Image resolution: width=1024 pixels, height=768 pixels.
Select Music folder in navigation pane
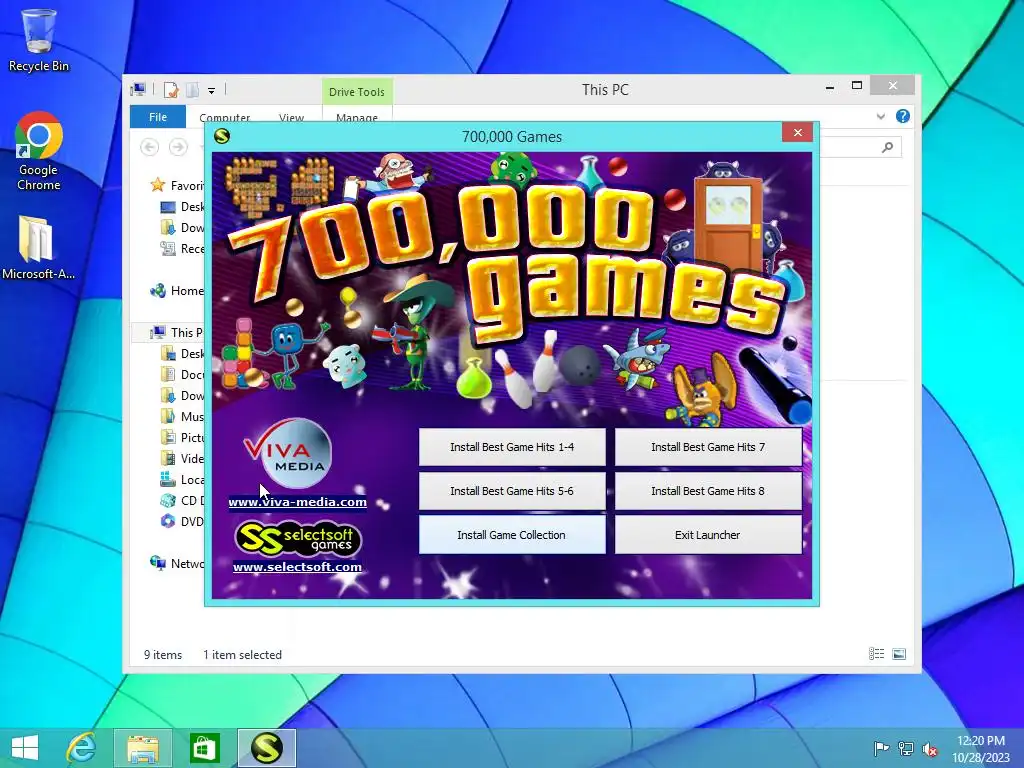pos(182,417)
